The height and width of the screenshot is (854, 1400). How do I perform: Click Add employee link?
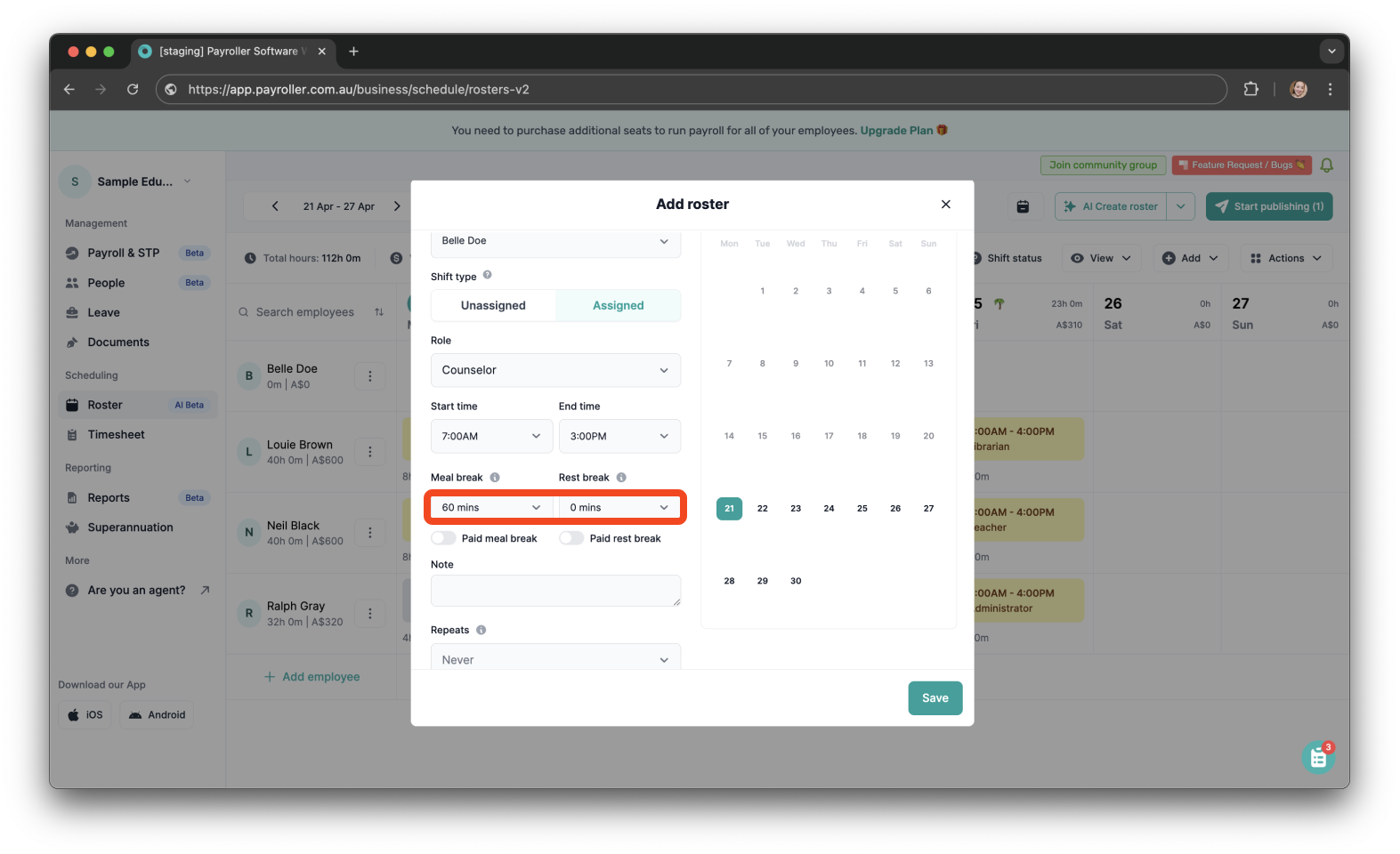coord(312,677)
